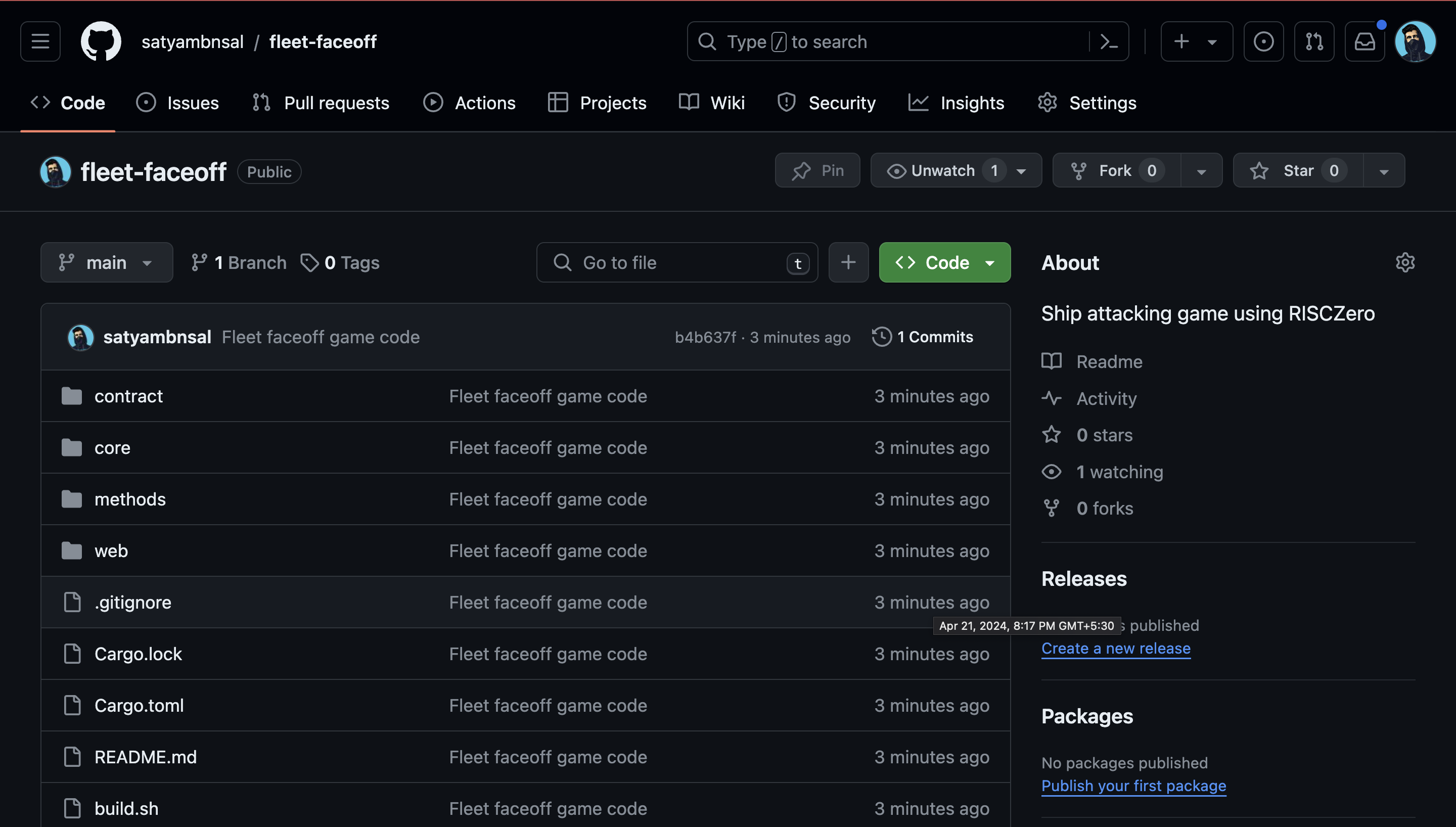Switch to the Settings tab
Image resolution: width=1456 pixels, height=827 pixels.
1087,103
